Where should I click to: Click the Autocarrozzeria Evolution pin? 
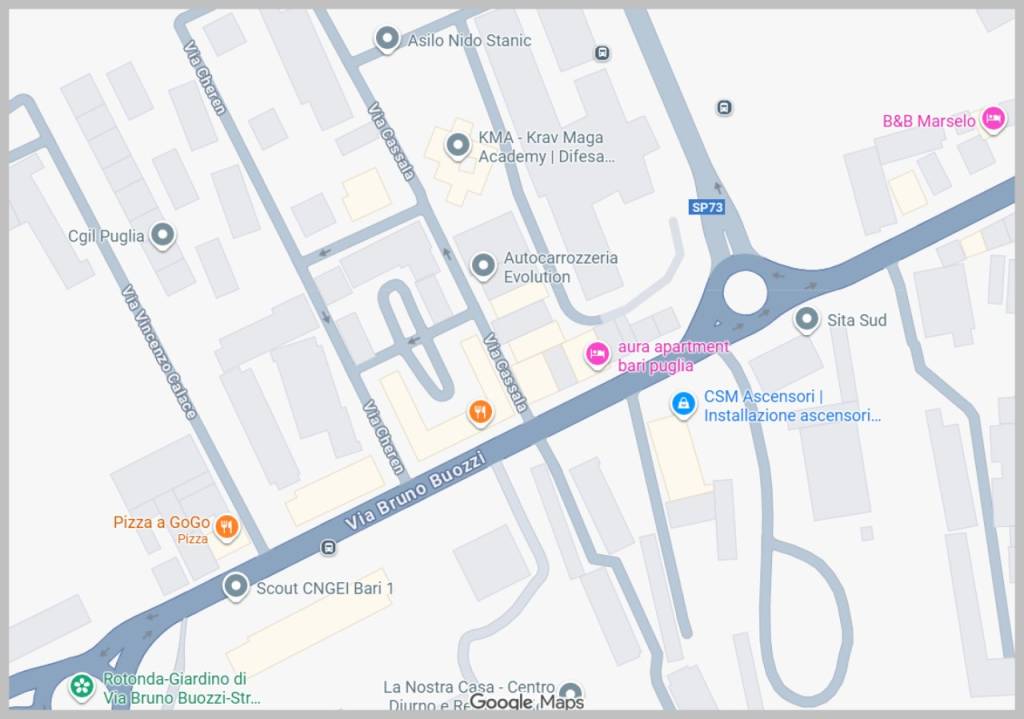pos(483,266)
